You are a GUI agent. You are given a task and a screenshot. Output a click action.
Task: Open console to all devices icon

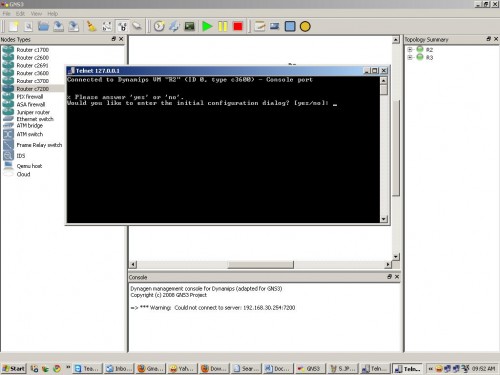190,26
